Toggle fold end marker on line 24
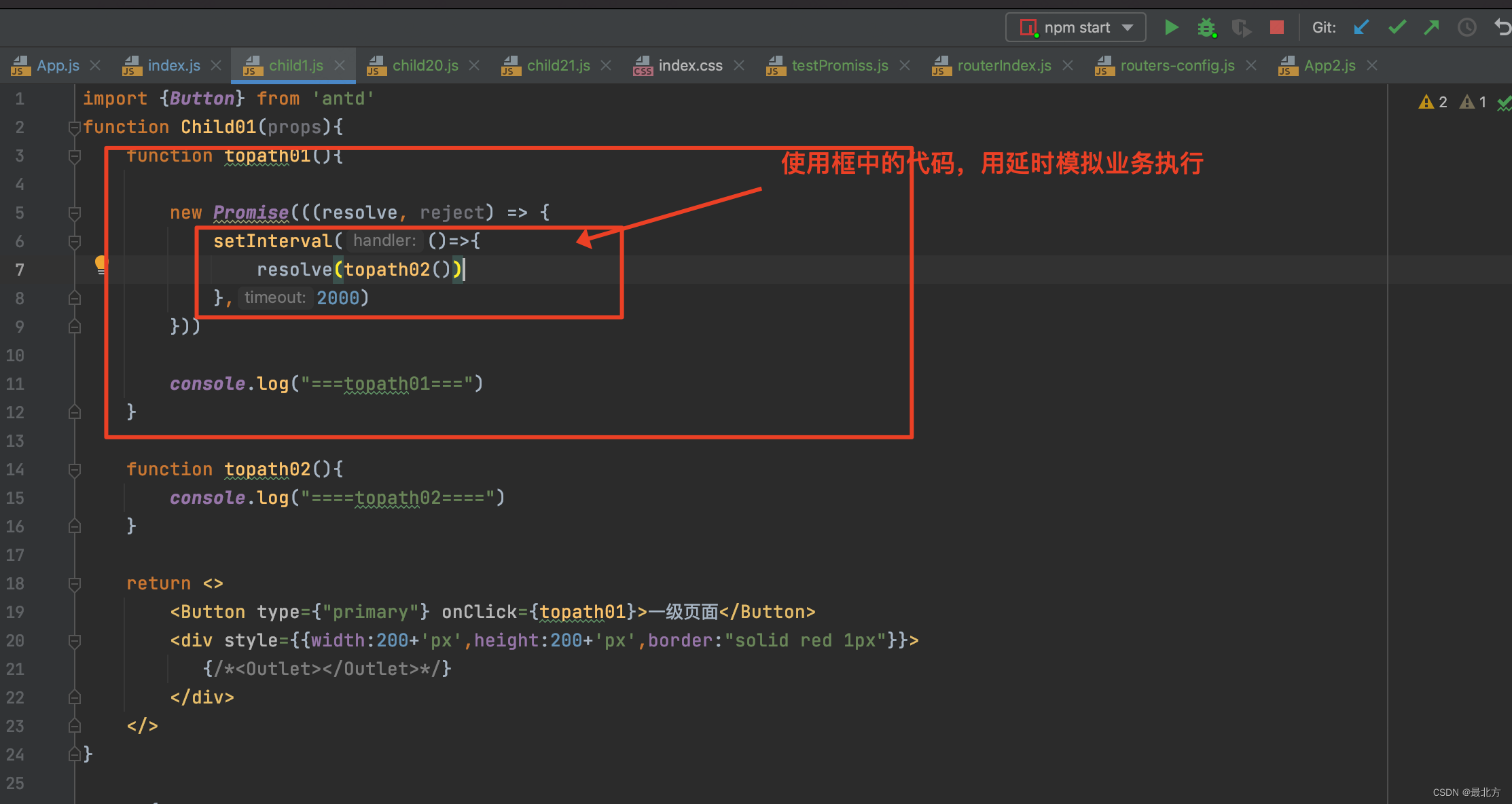 75,754
